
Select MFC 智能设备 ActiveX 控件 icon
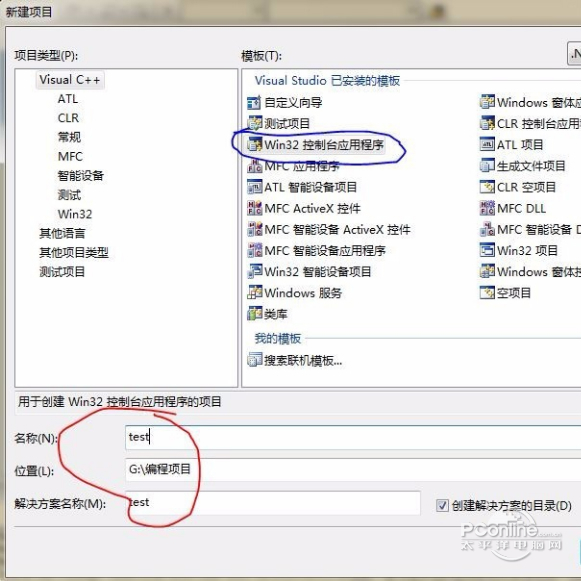click(254, 229)
